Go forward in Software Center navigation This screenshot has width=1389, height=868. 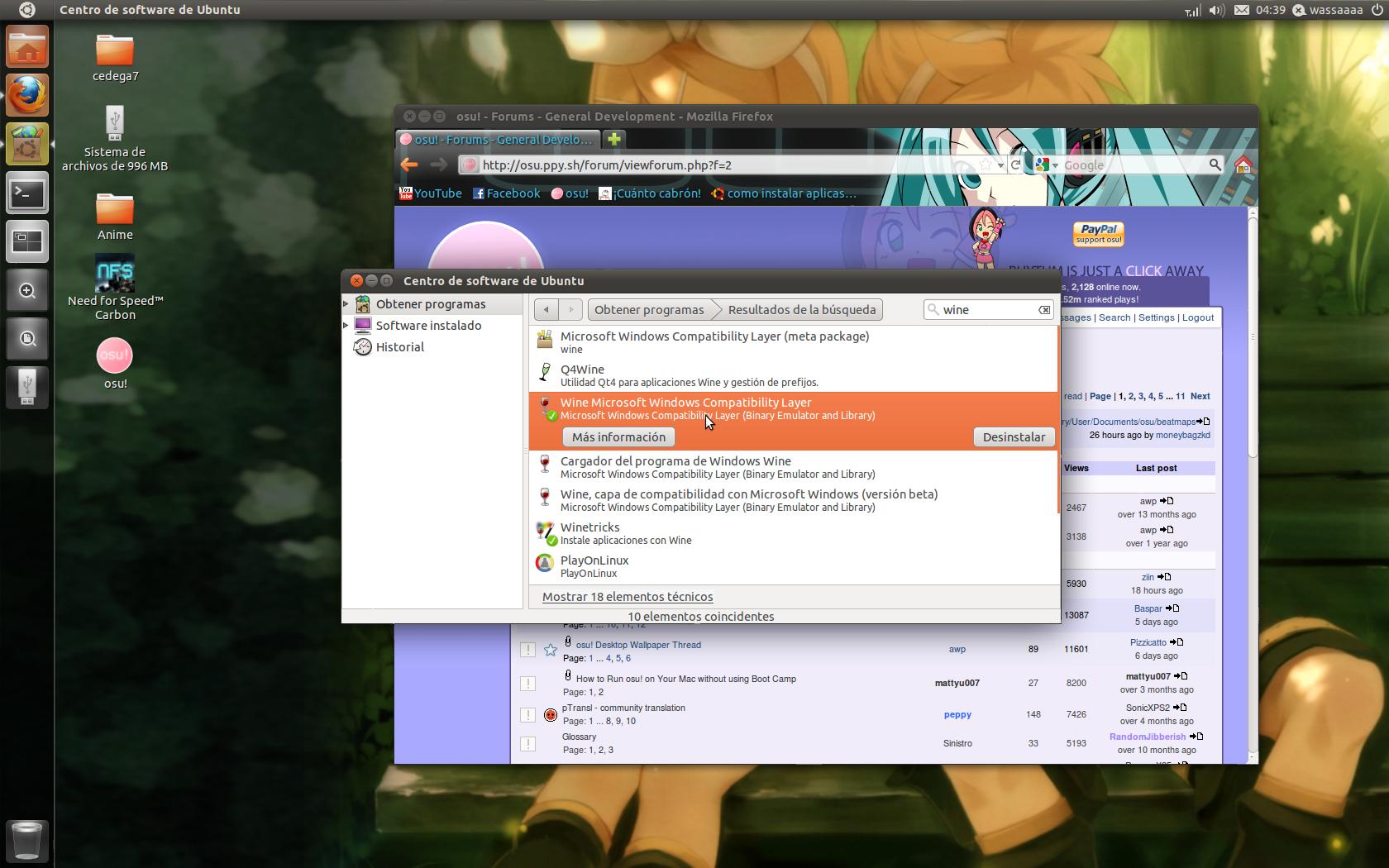(570, 309)
